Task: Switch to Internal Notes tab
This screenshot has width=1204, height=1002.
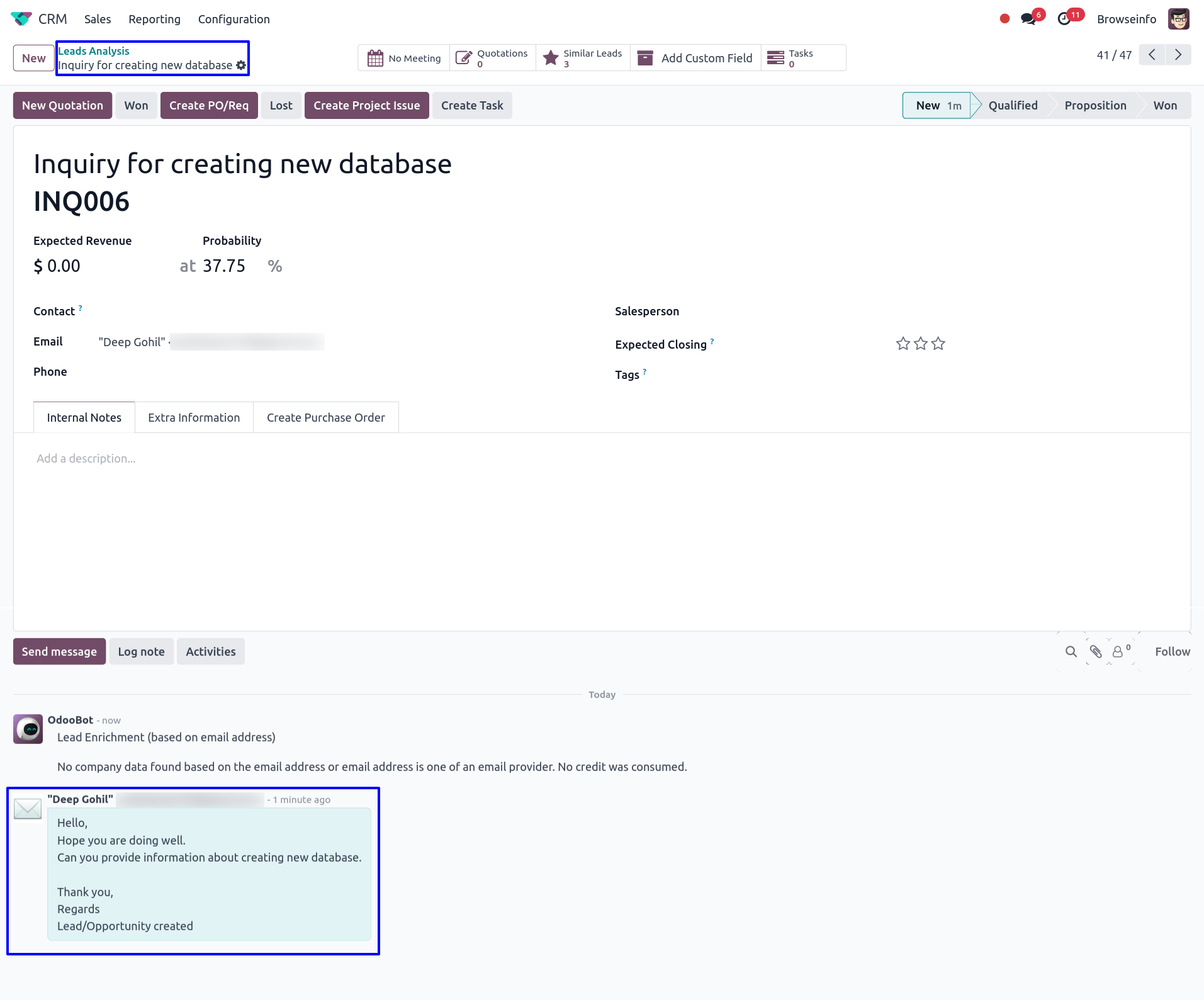Action: (x=84, y=417)
